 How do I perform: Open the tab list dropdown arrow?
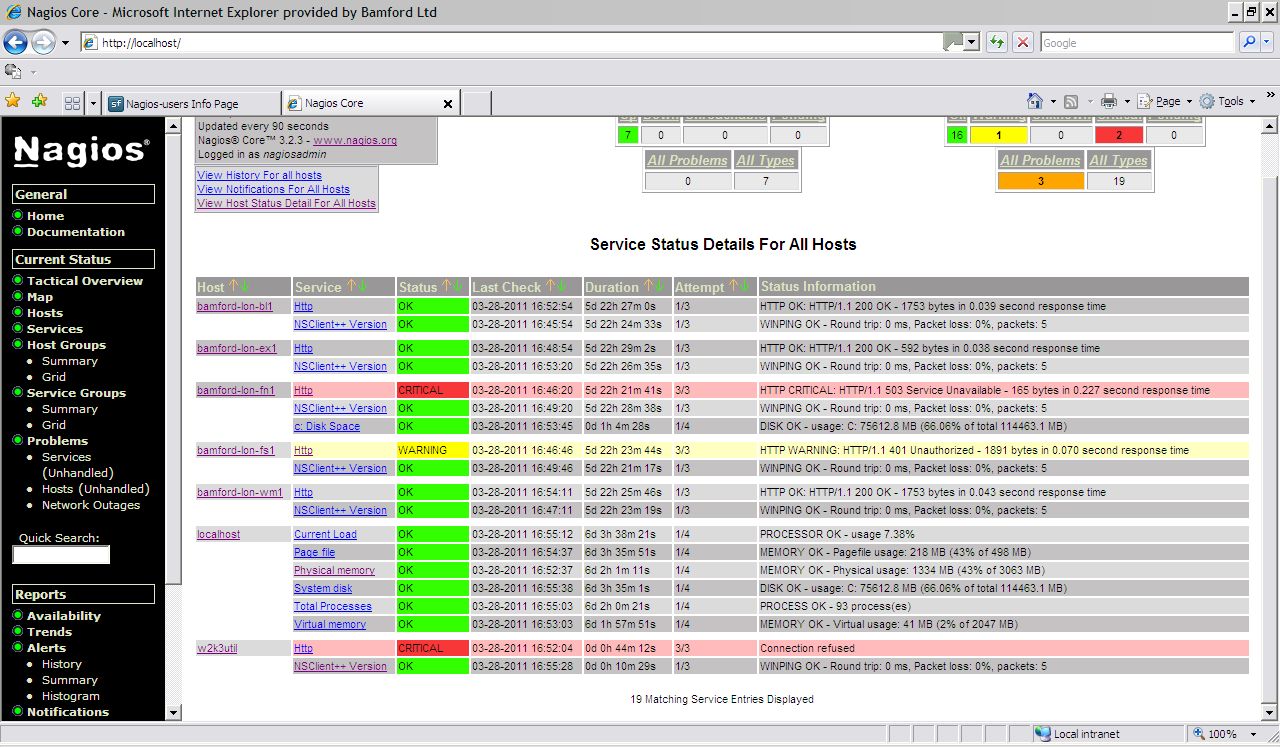coord(94,103)
